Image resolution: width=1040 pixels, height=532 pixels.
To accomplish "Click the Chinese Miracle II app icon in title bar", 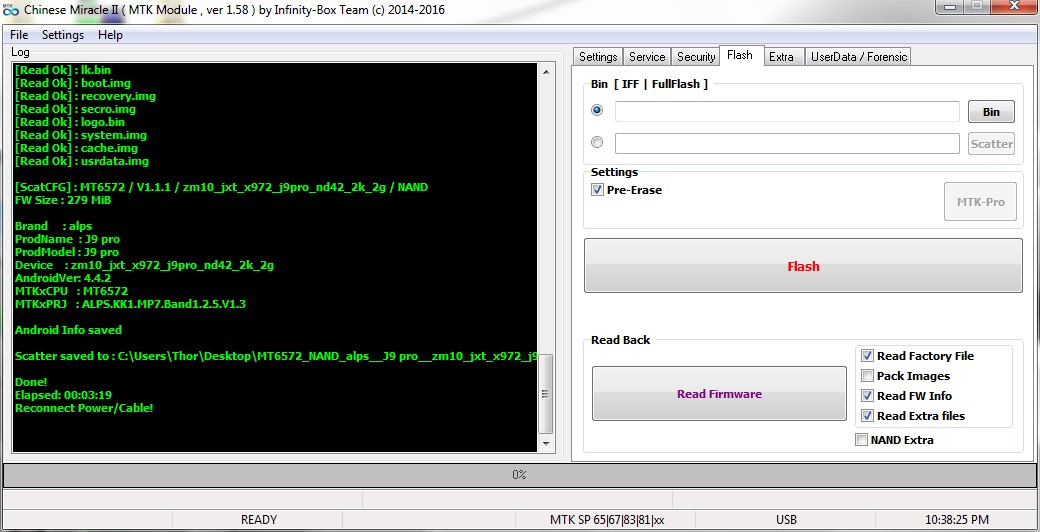I will coord(10,9).
